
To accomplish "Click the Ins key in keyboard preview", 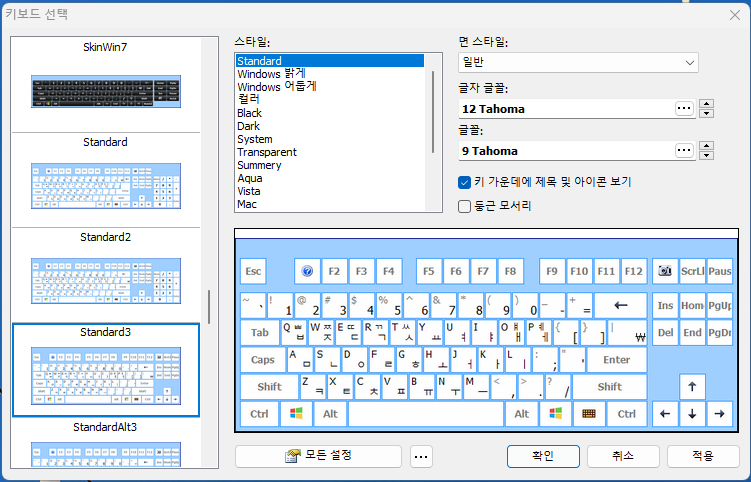I will coord(665,305).
